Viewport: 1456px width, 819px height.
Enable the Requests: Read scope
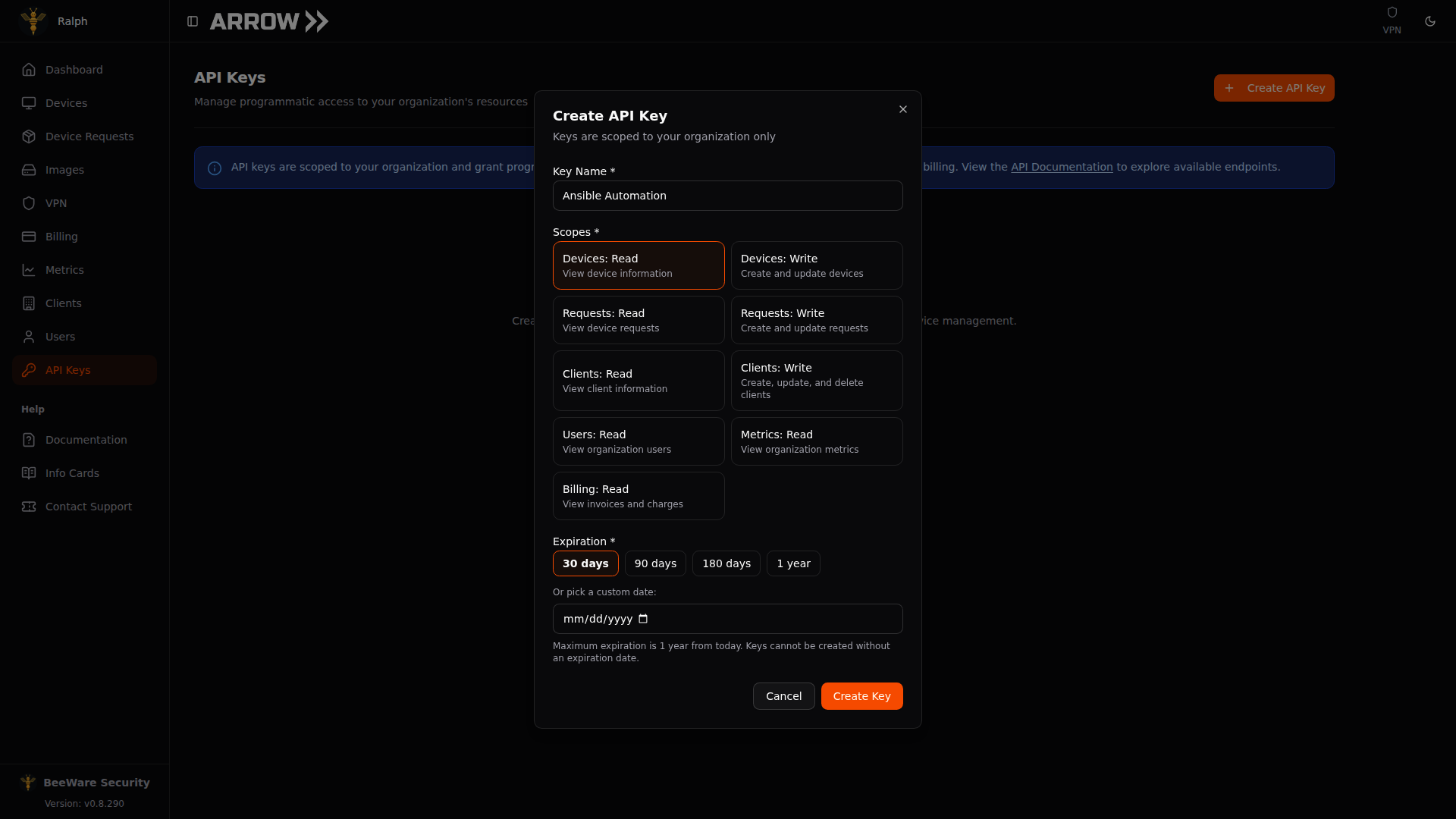(x=639, y=320)
